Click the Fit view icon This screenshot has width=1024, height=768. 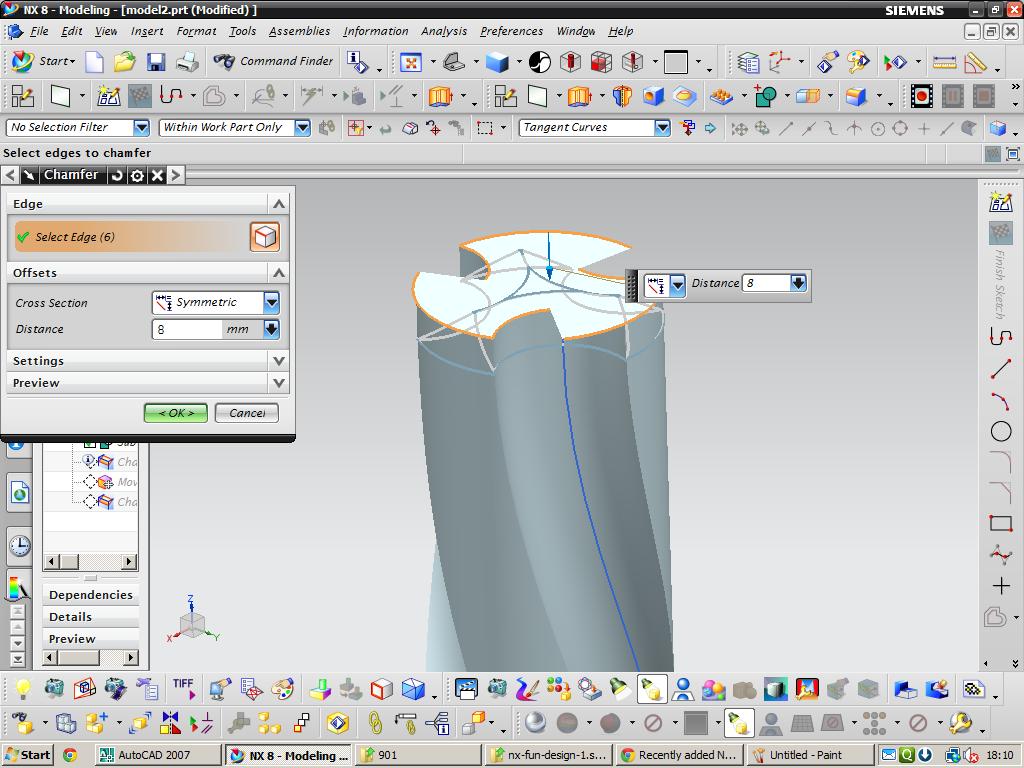[411, 62]
